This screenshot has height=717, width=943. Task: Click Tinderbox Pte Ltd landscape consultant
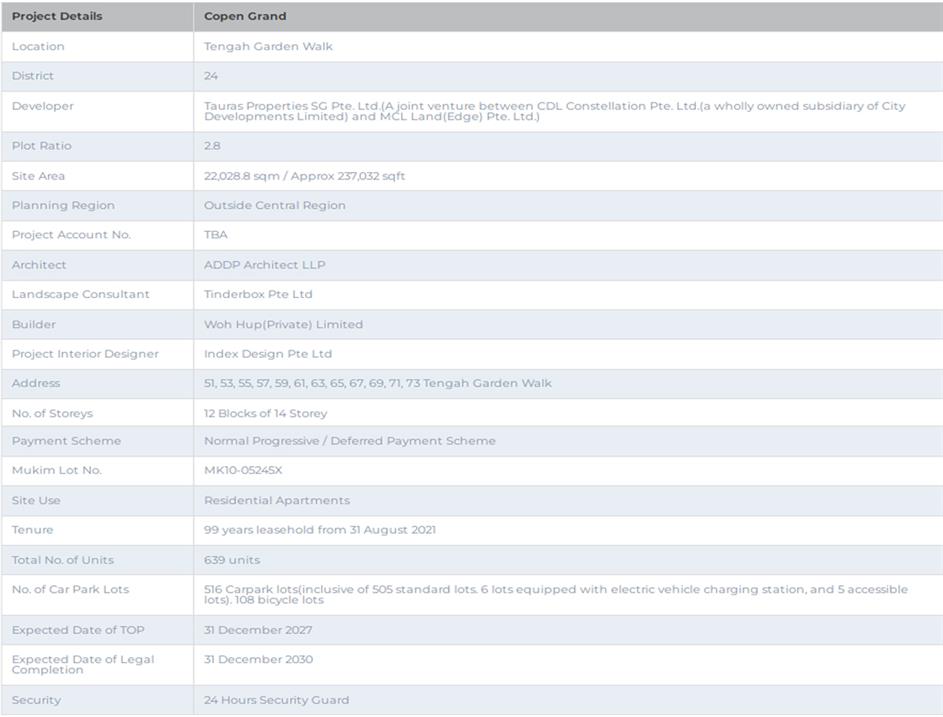point(258,294)
